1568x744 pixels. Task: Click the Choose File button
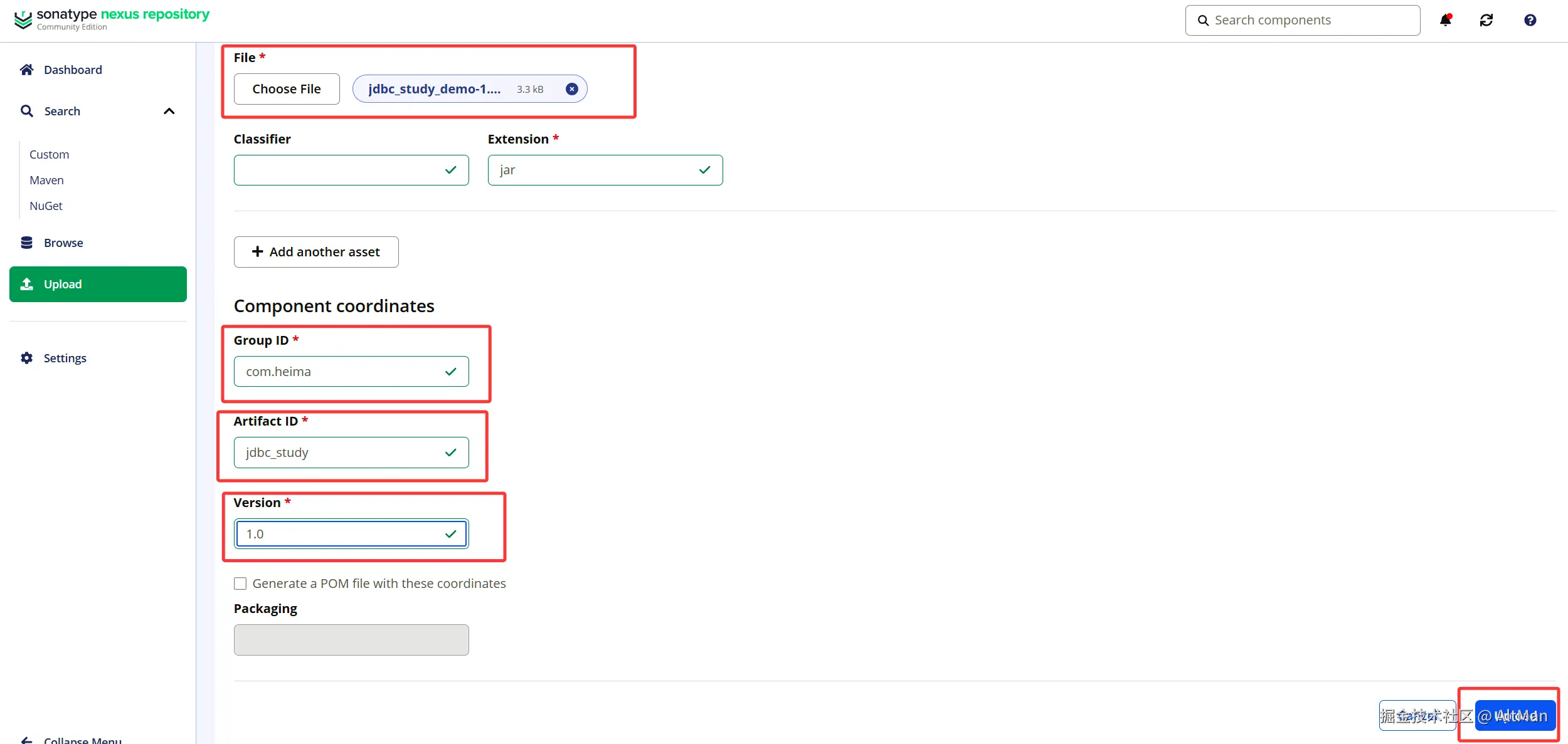pos(287,89)
